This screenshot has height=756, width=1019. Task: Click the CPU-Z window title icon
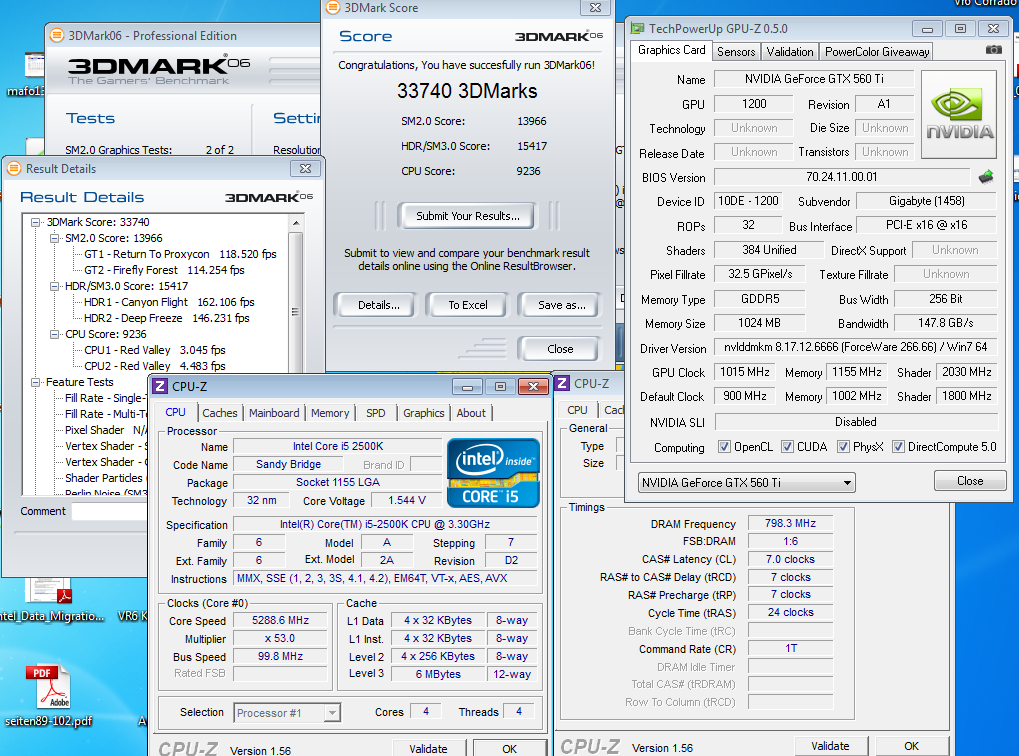(x=160, y=386)
